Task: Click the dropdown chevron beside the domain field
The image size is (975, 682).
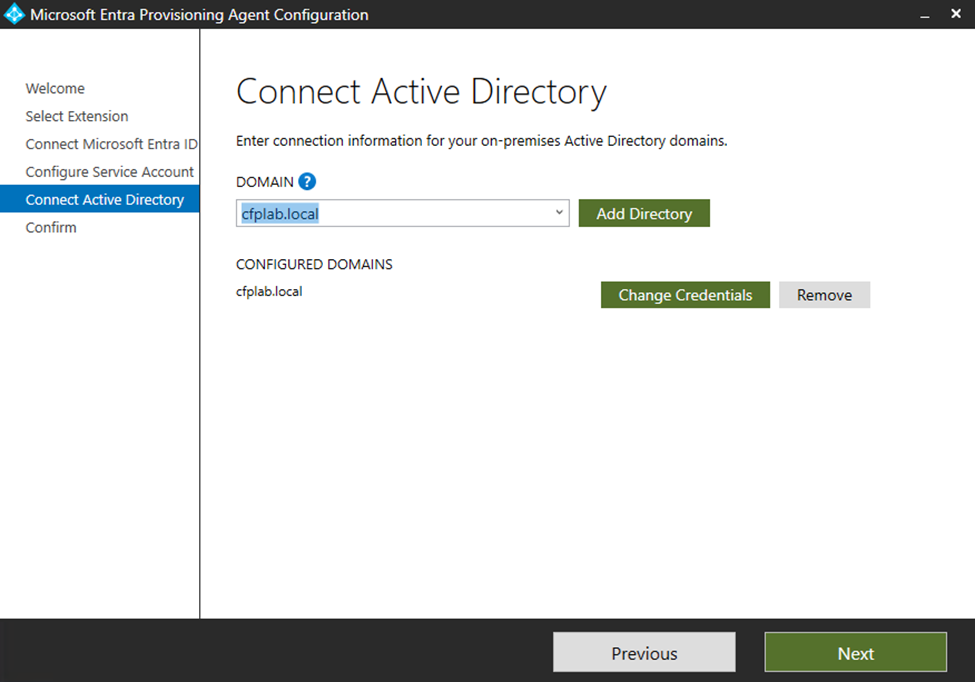Action: [x=558, y=213]
